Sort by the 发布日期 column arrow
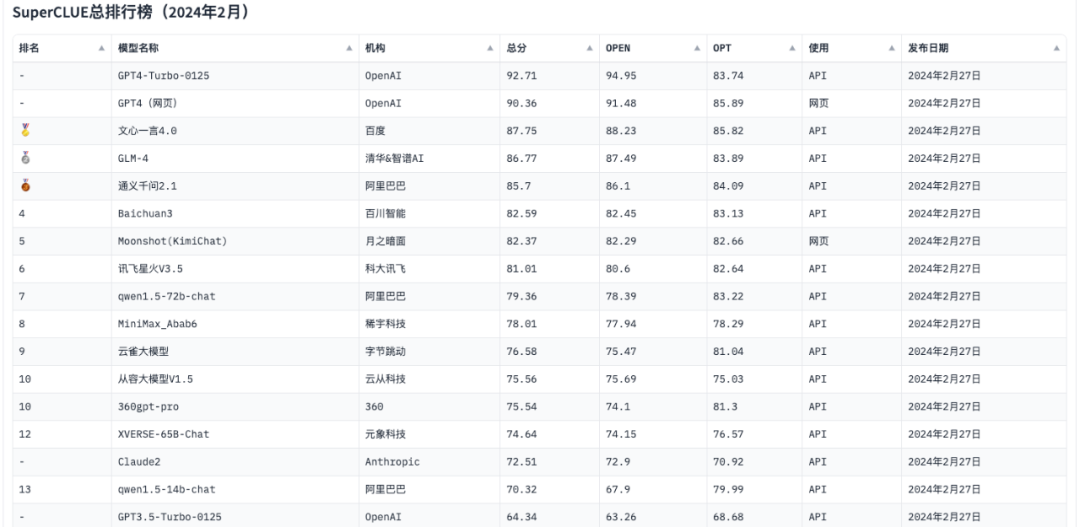This screenshot has height=527, width=1080. click(1057, 48)
